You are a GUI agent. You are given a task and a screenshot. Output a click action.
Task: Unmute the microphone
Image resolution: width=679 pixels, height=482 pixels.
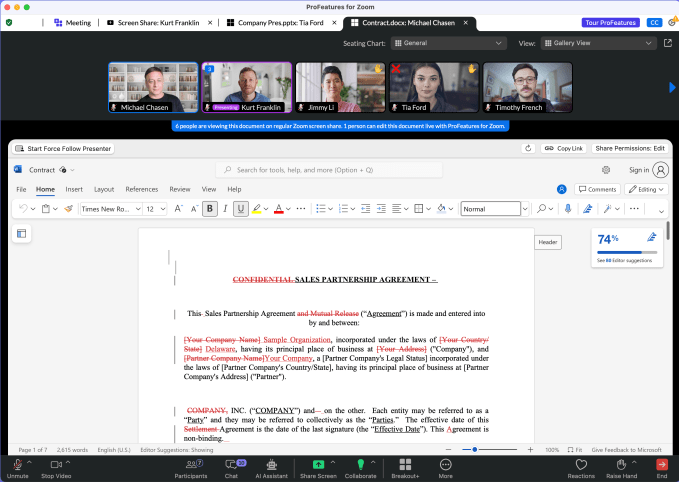pyautogui.click(x=17, y=464)
